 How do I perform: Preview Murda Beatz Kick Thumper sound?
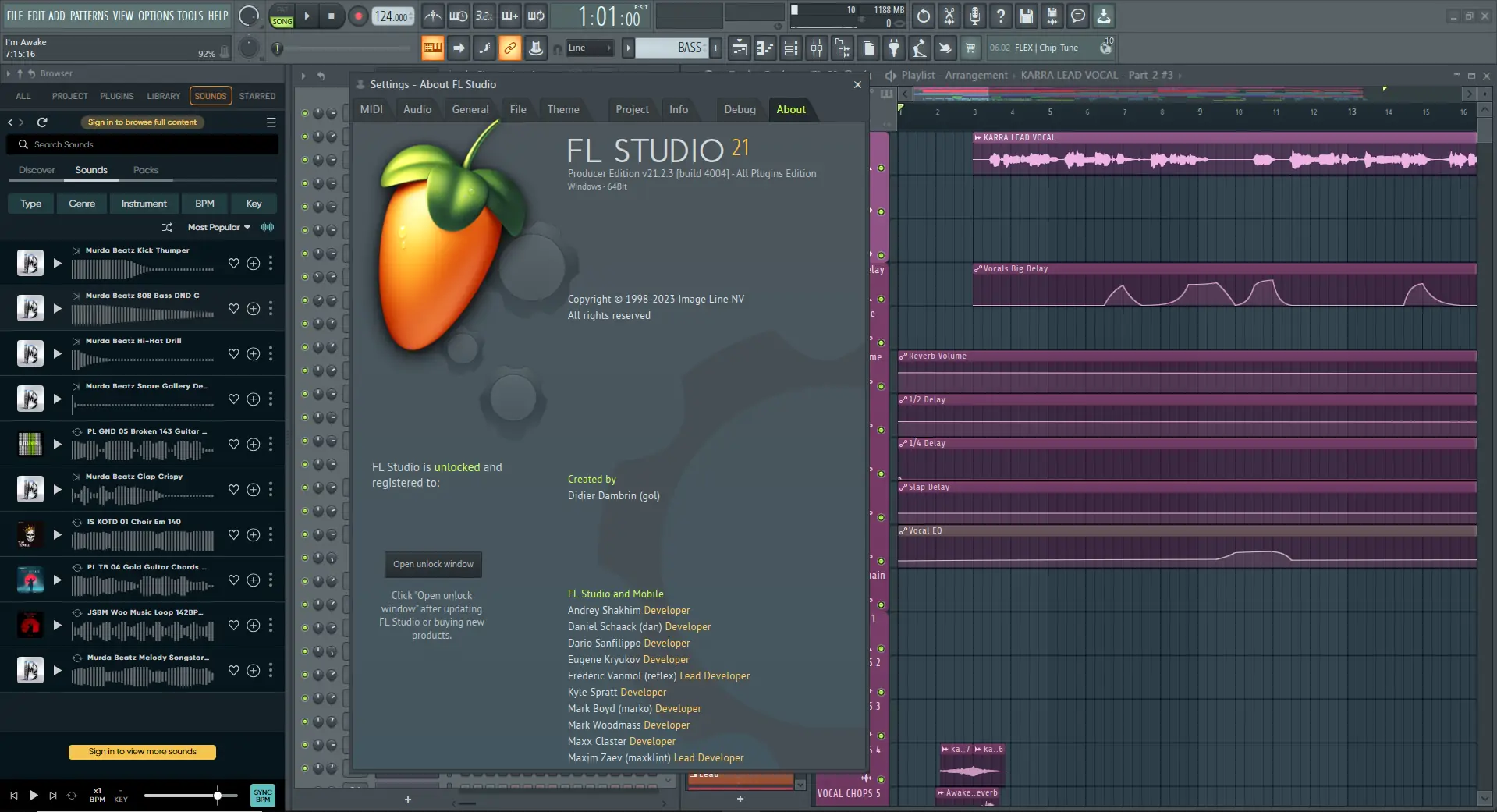tap(57, 264)
